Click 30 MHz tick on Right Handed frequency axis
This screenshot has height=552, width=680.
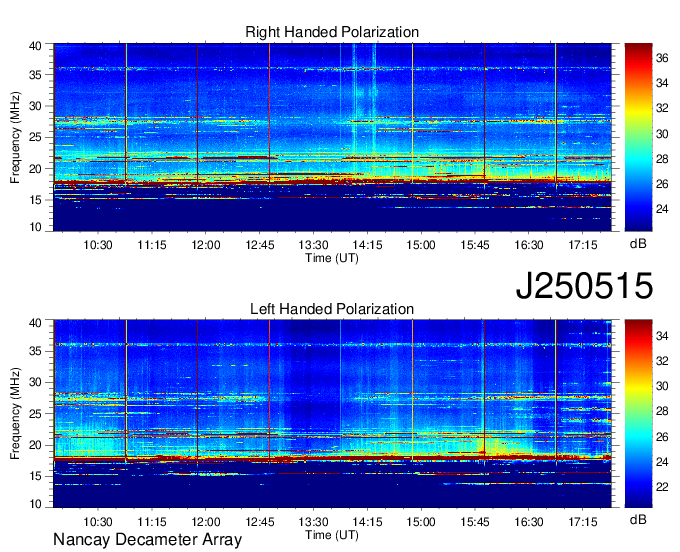click(x=35, y=106)
